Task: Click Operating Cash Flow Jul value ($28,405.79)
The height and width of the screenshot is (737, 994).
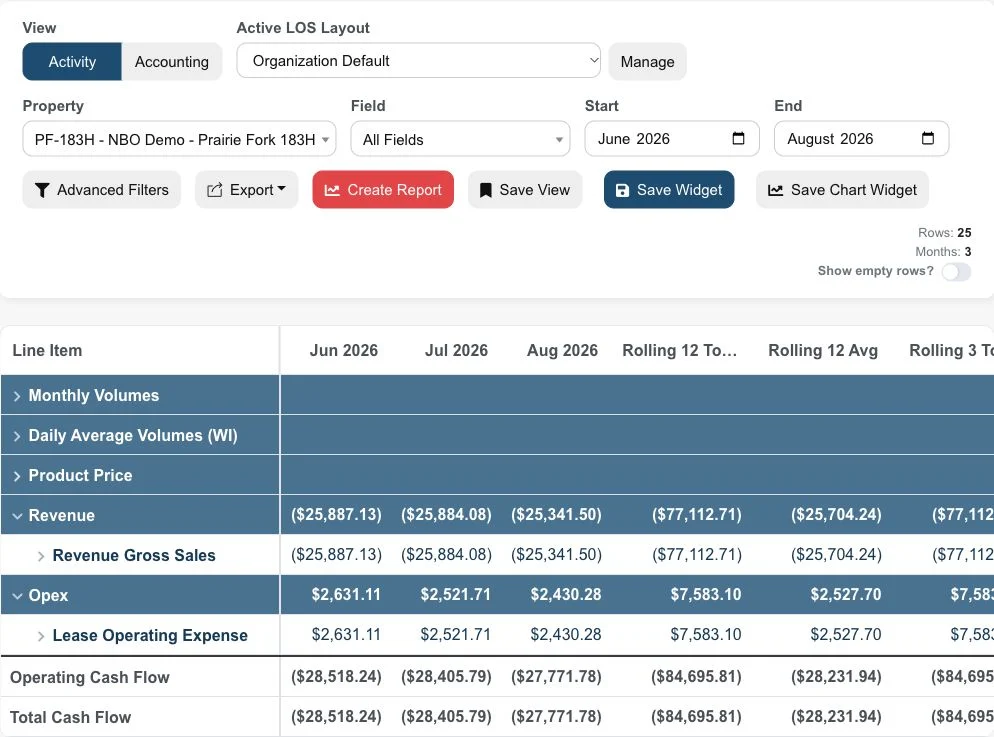Action: pos(446,677)
